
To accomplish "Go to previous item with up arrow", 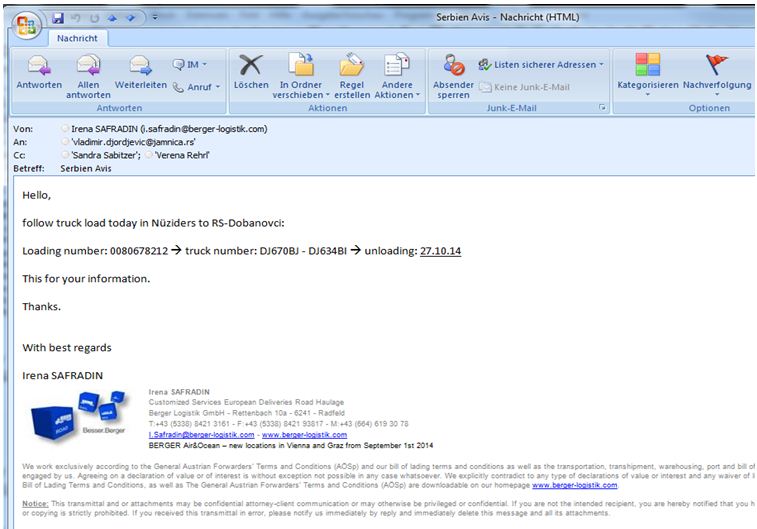I will pyautogui.click(x=112, y=18).
